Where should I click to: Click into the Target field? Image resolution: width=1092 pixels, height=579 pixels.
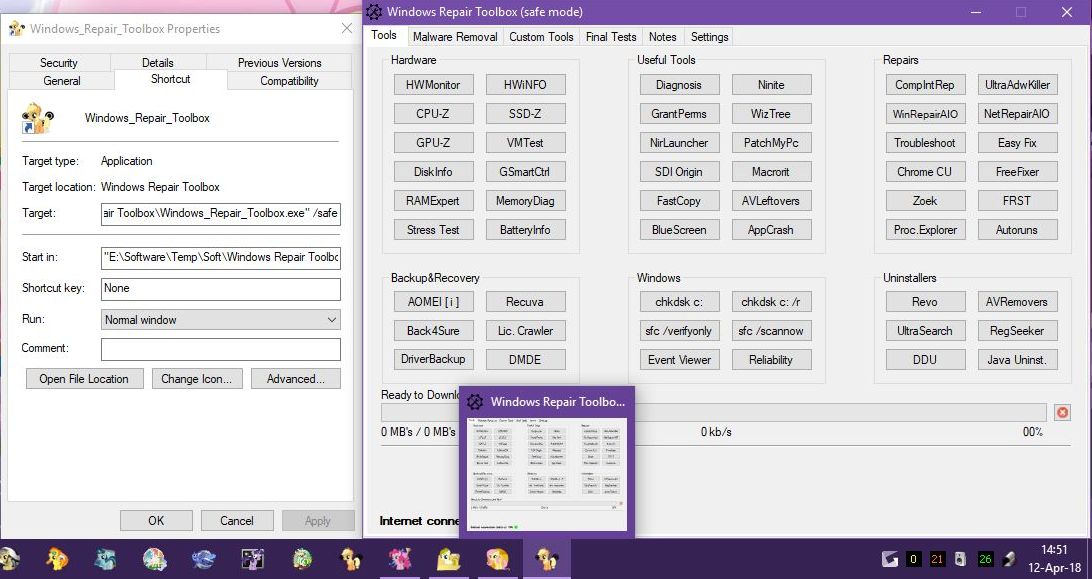221,213
